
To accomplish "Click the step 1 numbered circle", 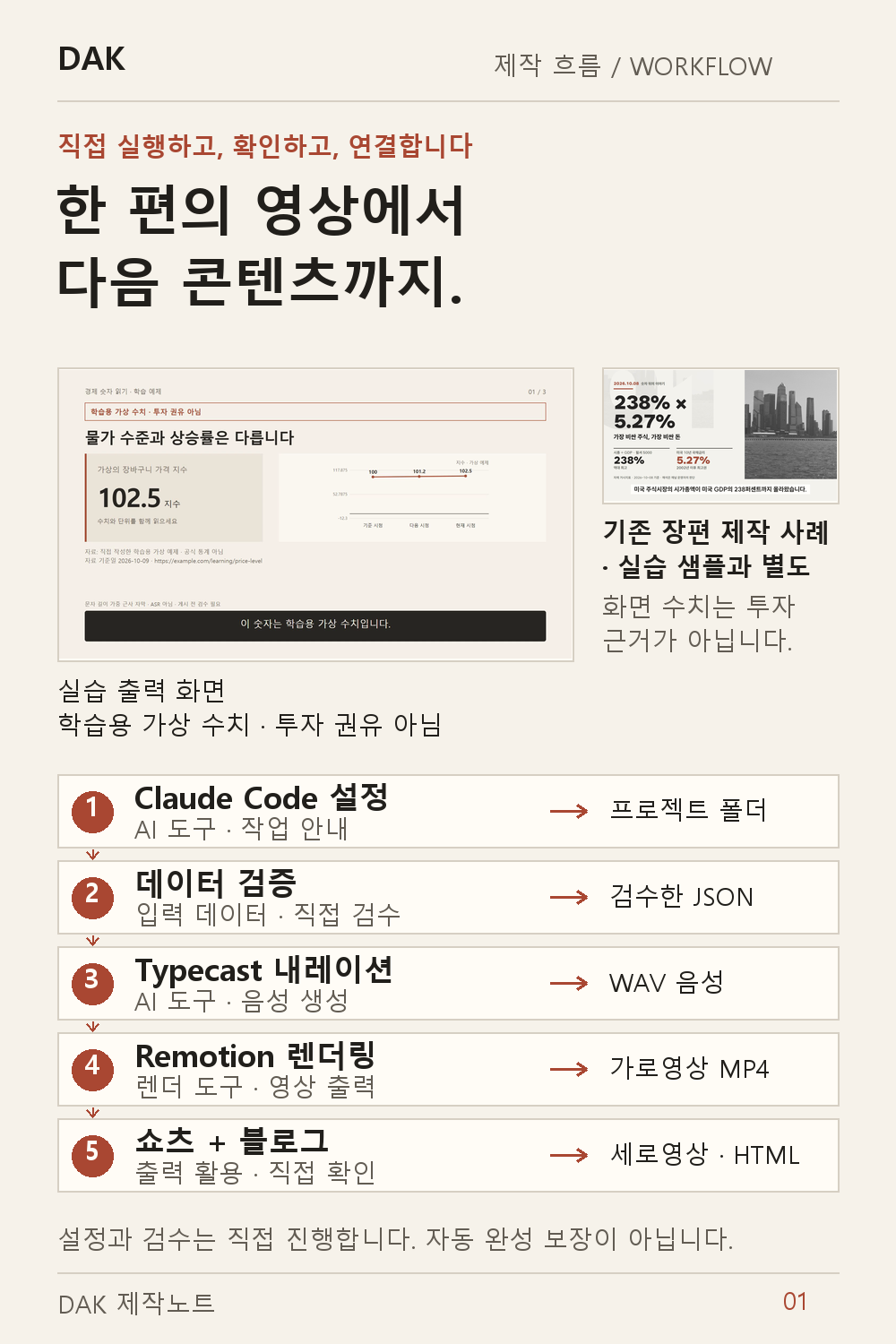I will click(92, 811).
